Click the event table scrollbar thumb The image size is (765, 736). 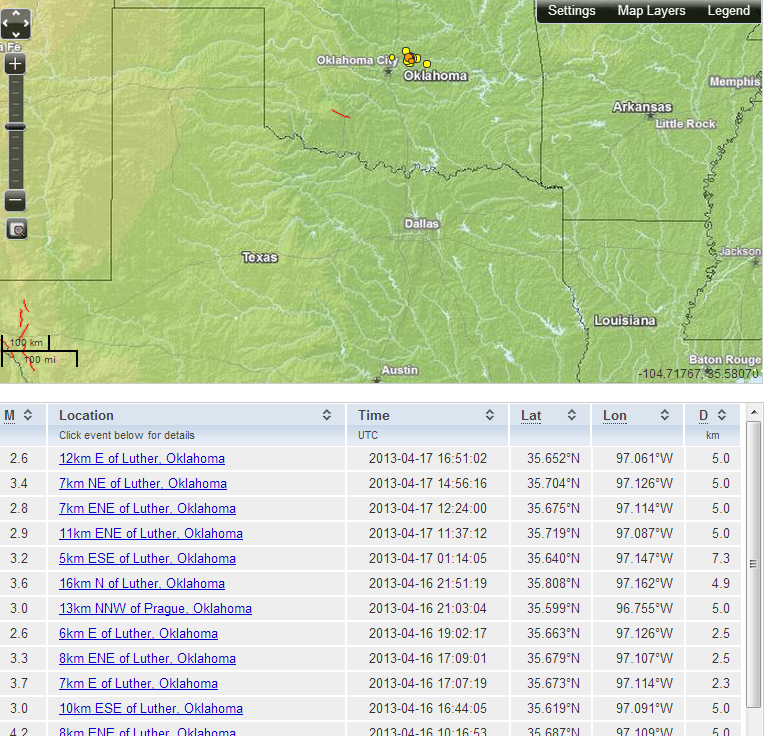tap(754, 563)
